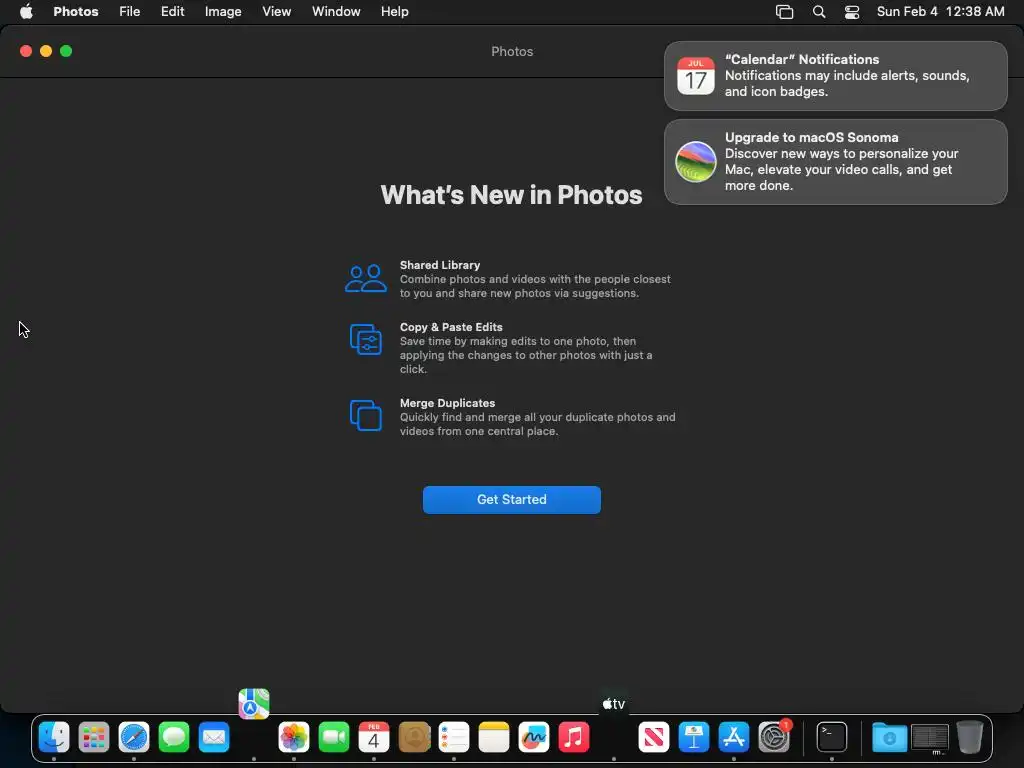Launch Safari from the Dock
This screenshot has width=1024, height=768.
134,737
